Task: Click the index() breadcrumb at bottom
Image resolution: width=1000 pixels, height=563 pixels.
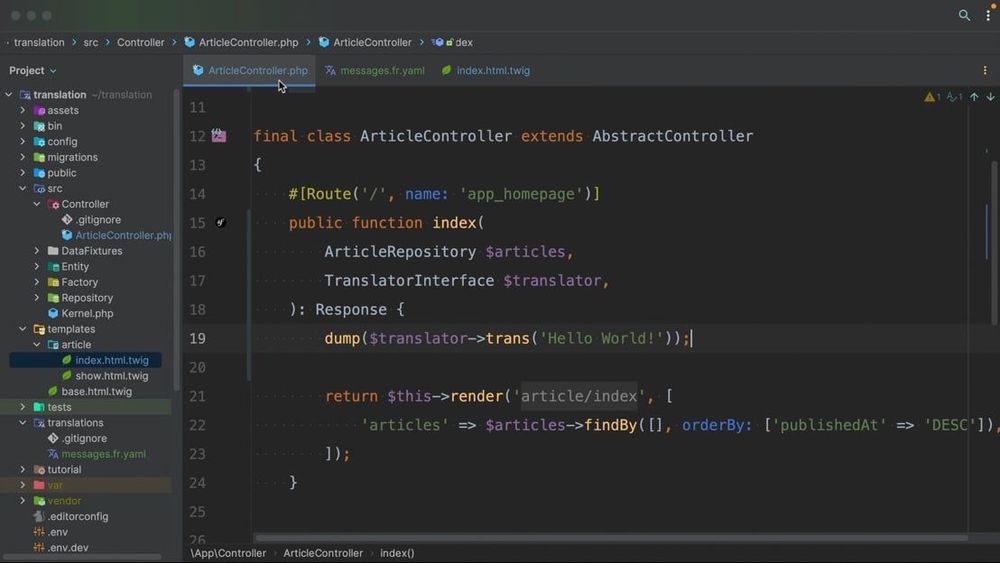Action: (397, 553)
